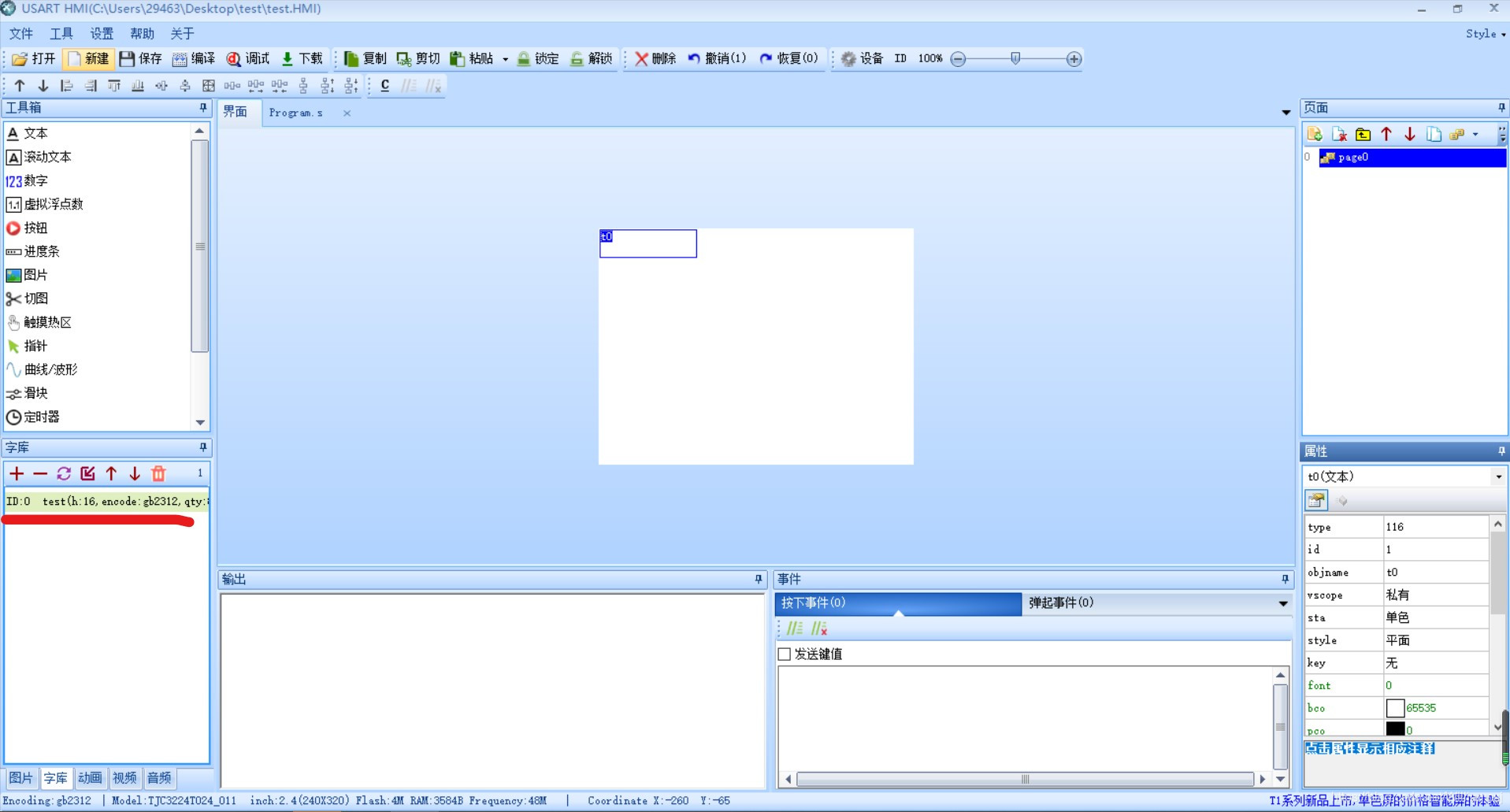This screenshot has width=1510, height=812.
Task: Lock the selected component via 锁定
Action: 538,59
